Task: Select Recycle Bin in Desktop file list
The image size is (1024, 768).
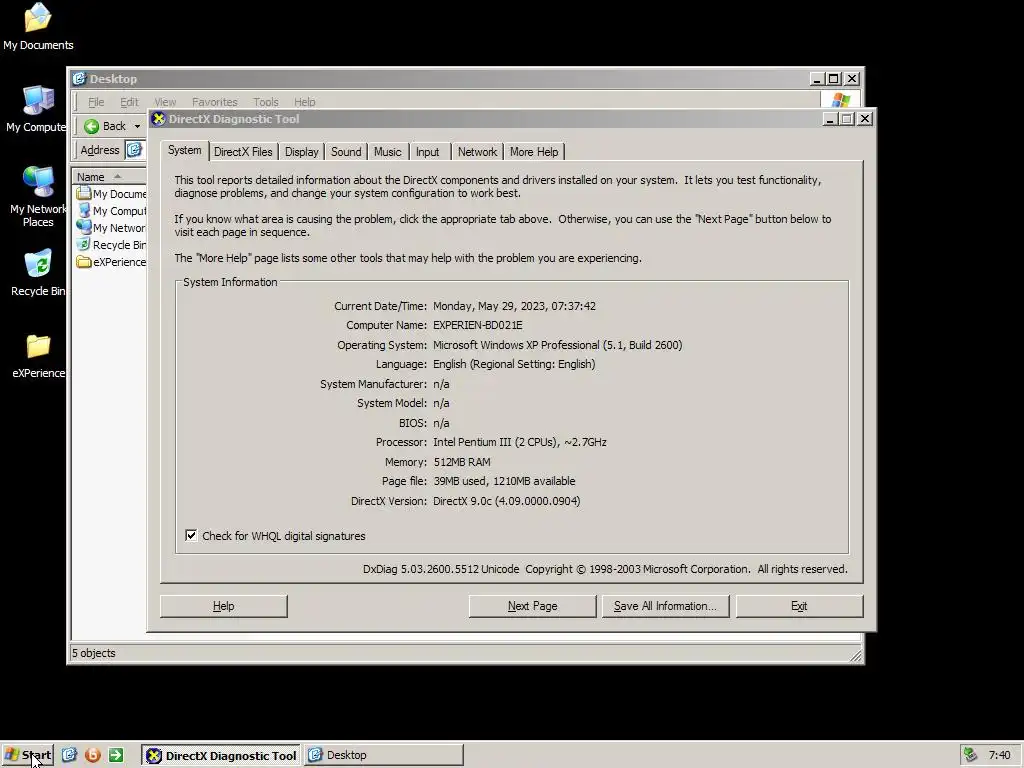Action: click(x=111, y=245)
